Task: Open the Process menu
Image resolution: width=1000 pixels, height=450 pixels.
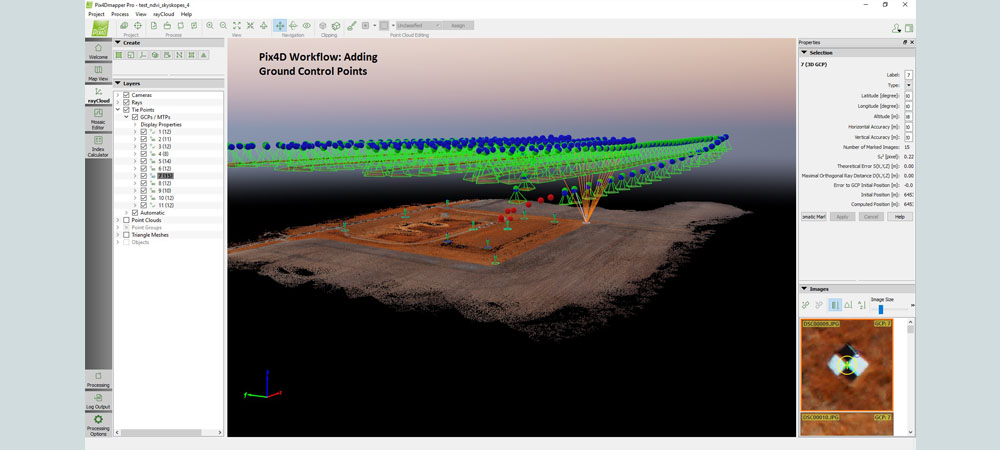Action: [x=119, y=13]
